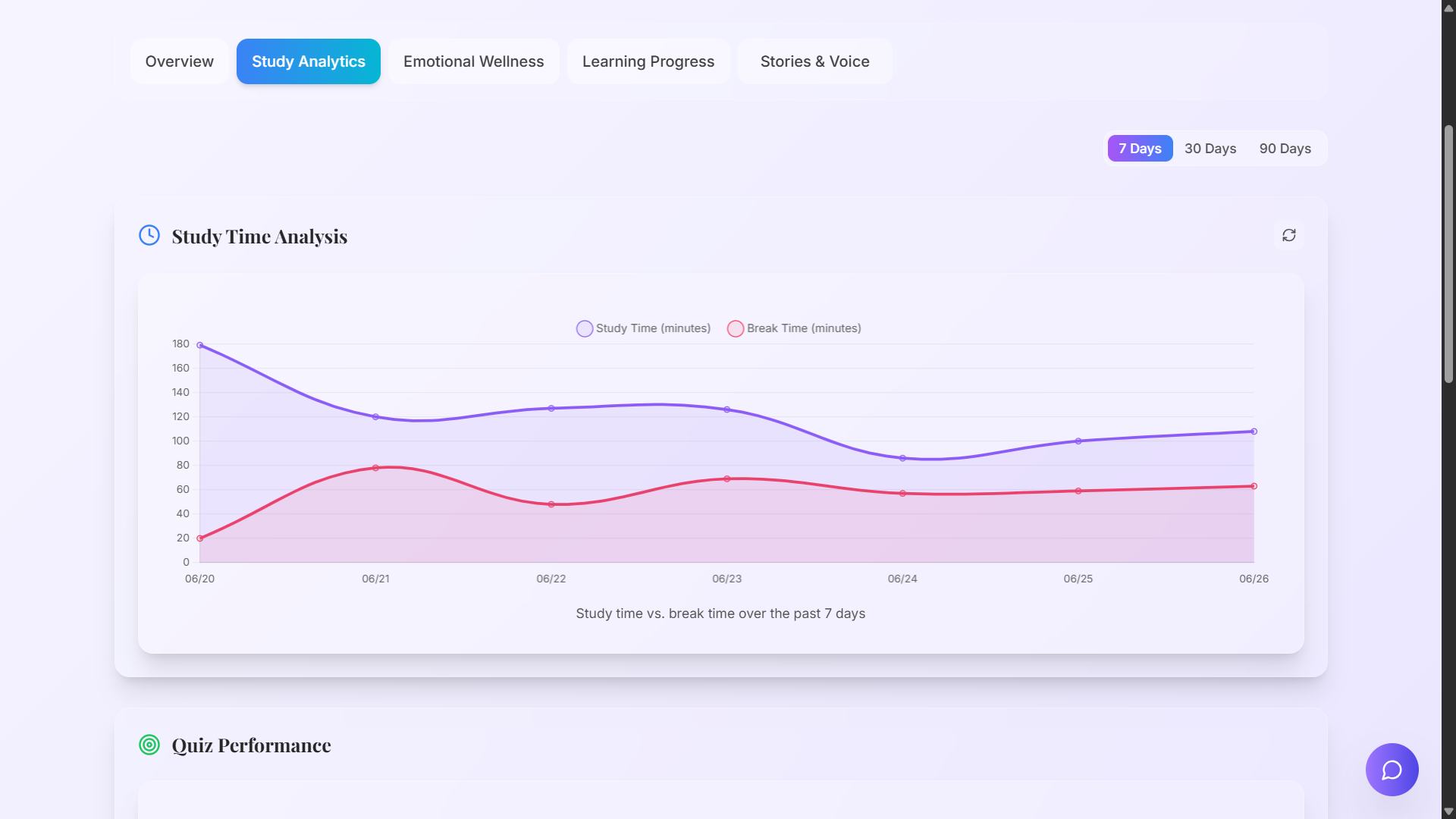Click the scrollbar down arrow
This screenshot has height=819, width=1456.
pyautogui.click(x=1448, y=811)
